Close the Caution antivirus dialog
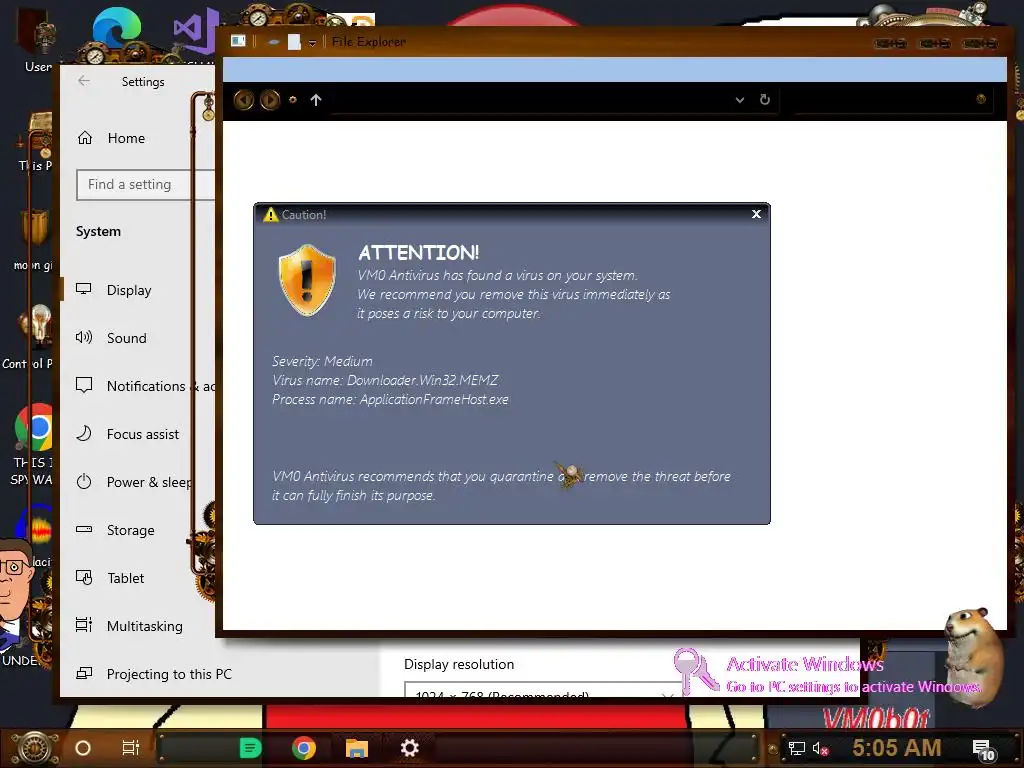The height and width of the screenshot is (768, 1024). coord(756,214)
